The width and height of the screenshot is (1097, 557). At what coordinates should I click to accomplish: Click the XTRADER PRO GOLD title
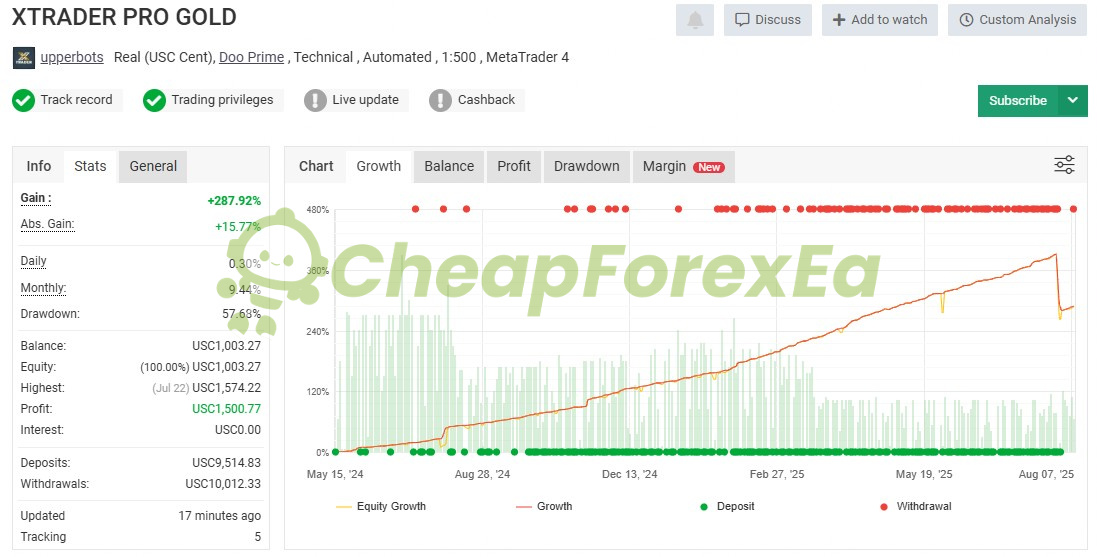pos(125,17)
